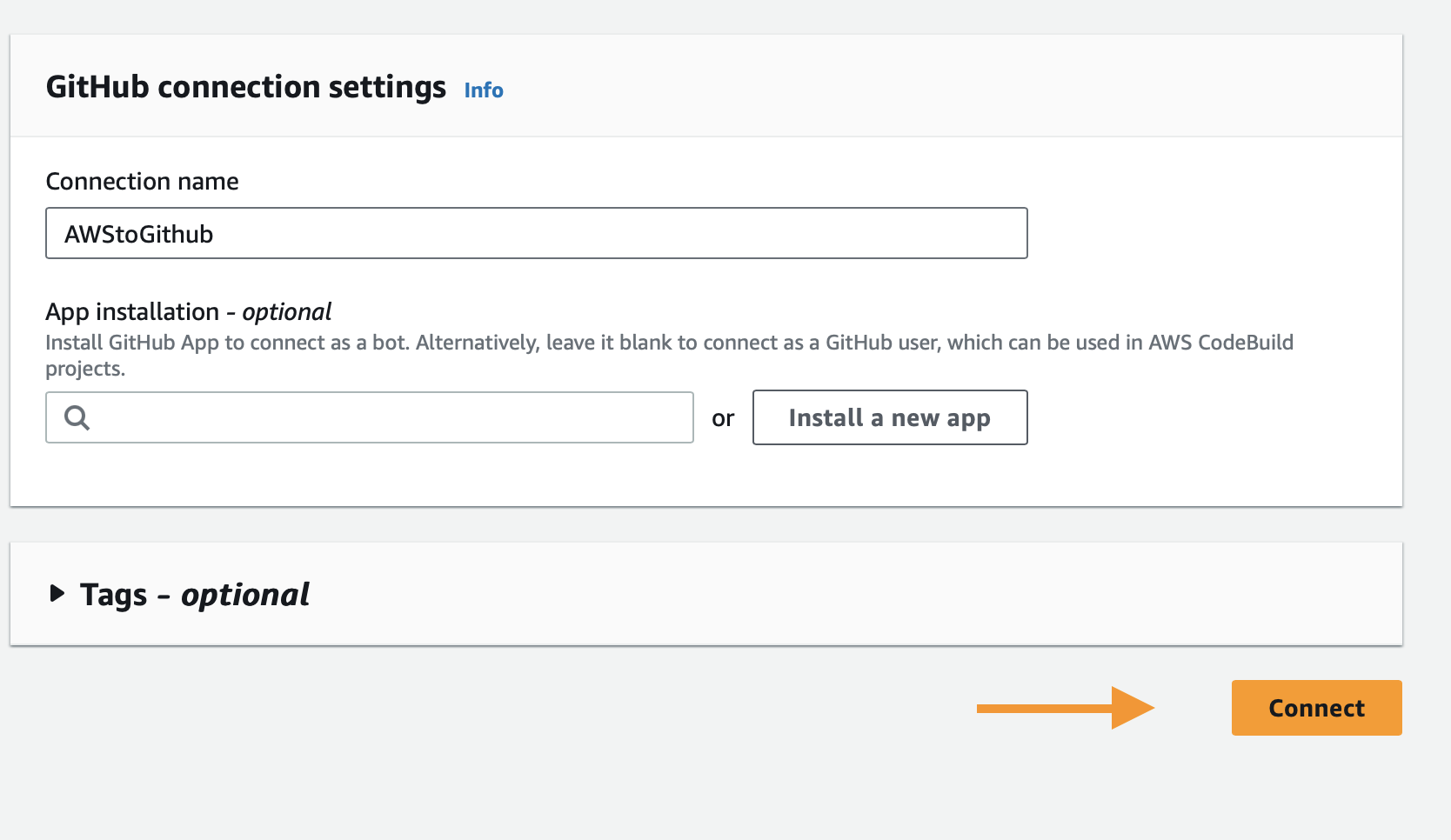Click the 'Tags - optional' heading text

195,595
